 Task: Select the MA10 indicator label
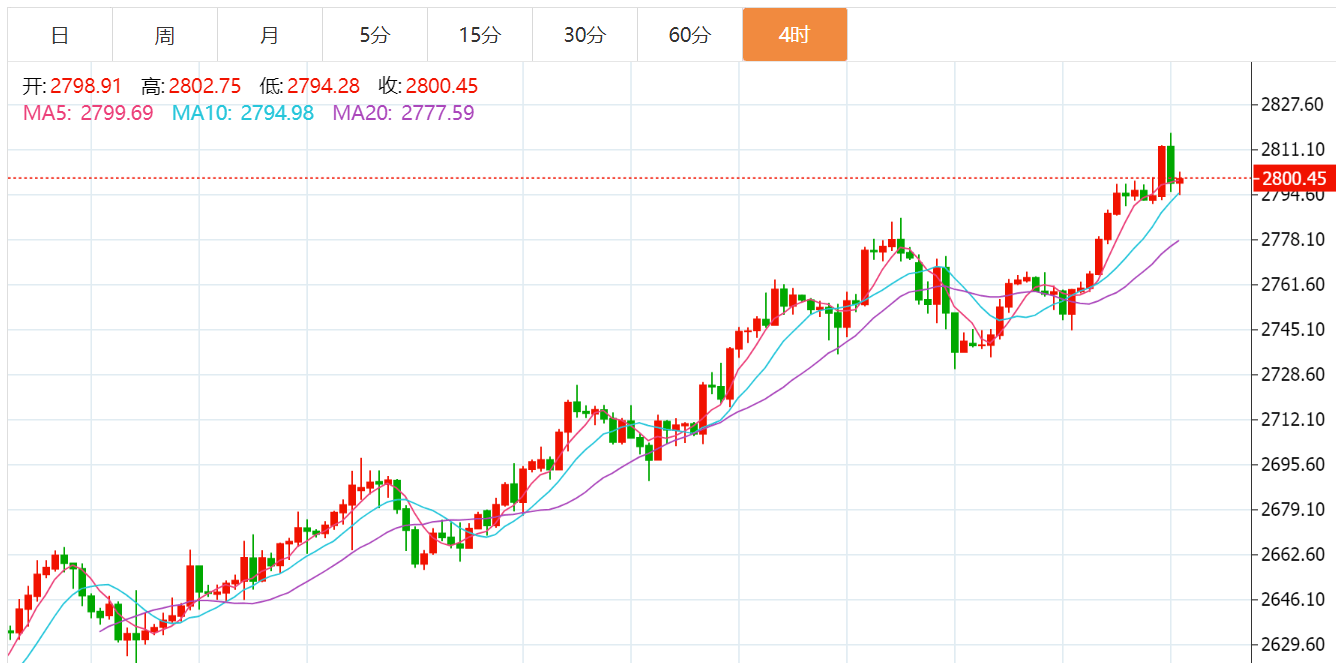point(243,113)
